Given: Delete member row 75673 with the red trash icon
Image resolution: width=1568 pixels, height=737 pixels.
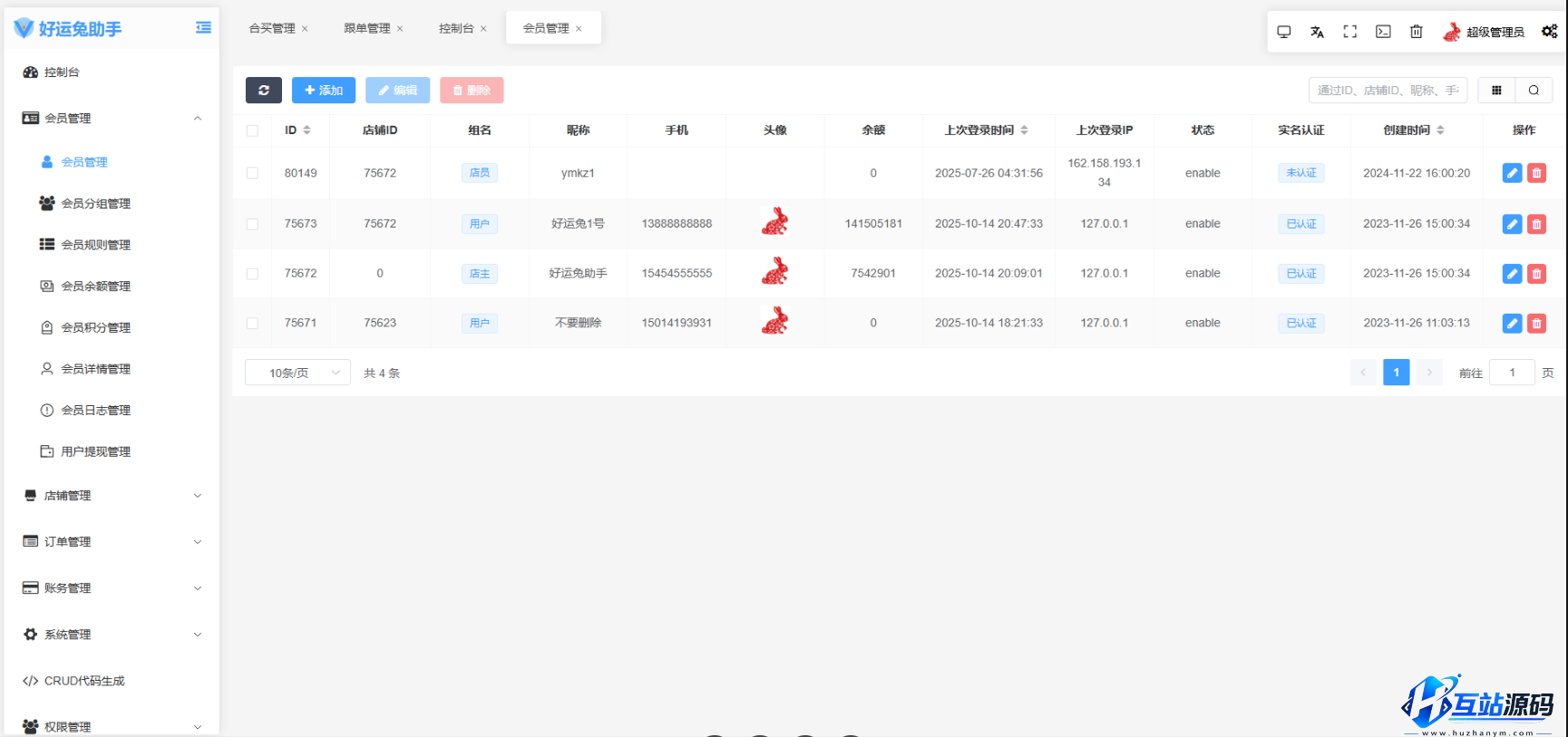Looking at the screenshot, I should click(x=1536, y=224).
